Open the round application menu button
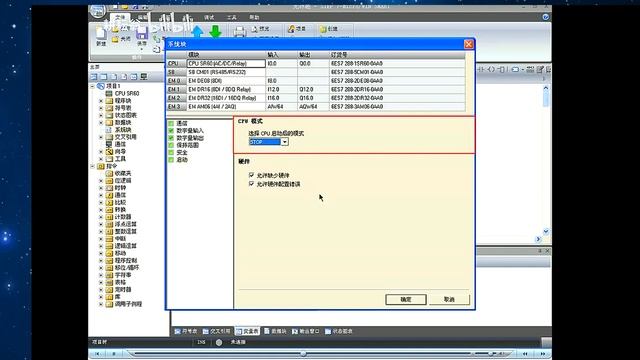The width and height of the screenshot is (640, 360). (98, 11)
